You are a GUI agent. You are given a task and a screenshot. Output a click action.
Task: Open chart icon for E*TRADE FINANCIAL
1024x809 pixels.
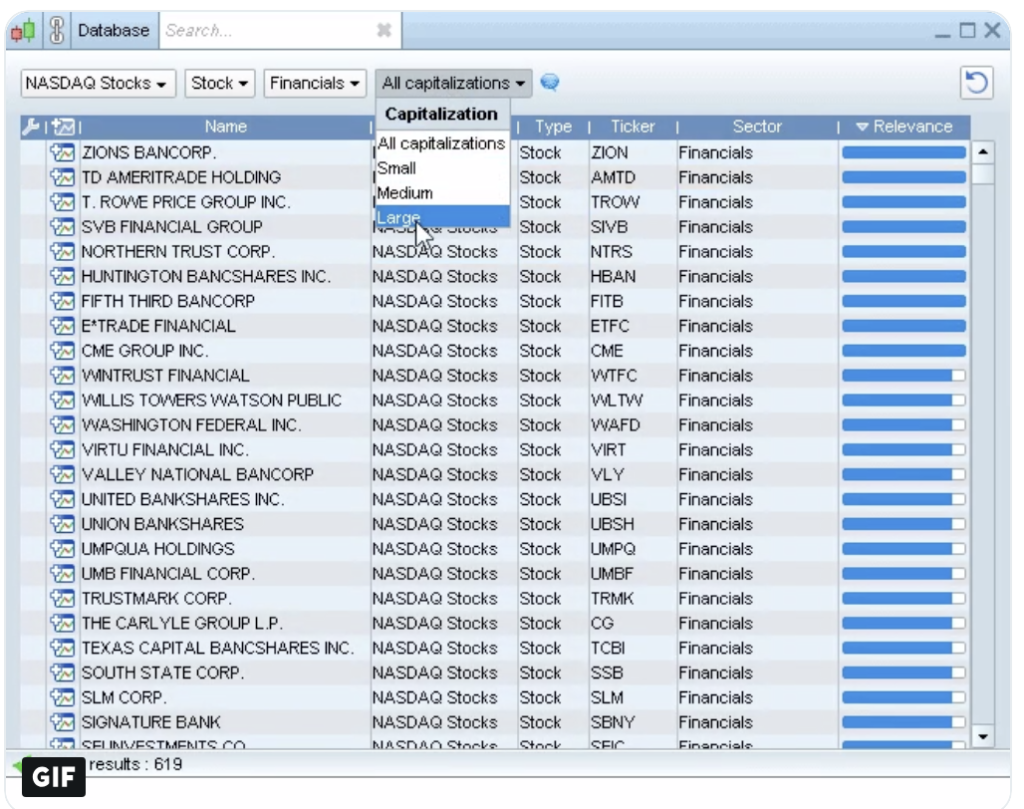pos(62,326)
